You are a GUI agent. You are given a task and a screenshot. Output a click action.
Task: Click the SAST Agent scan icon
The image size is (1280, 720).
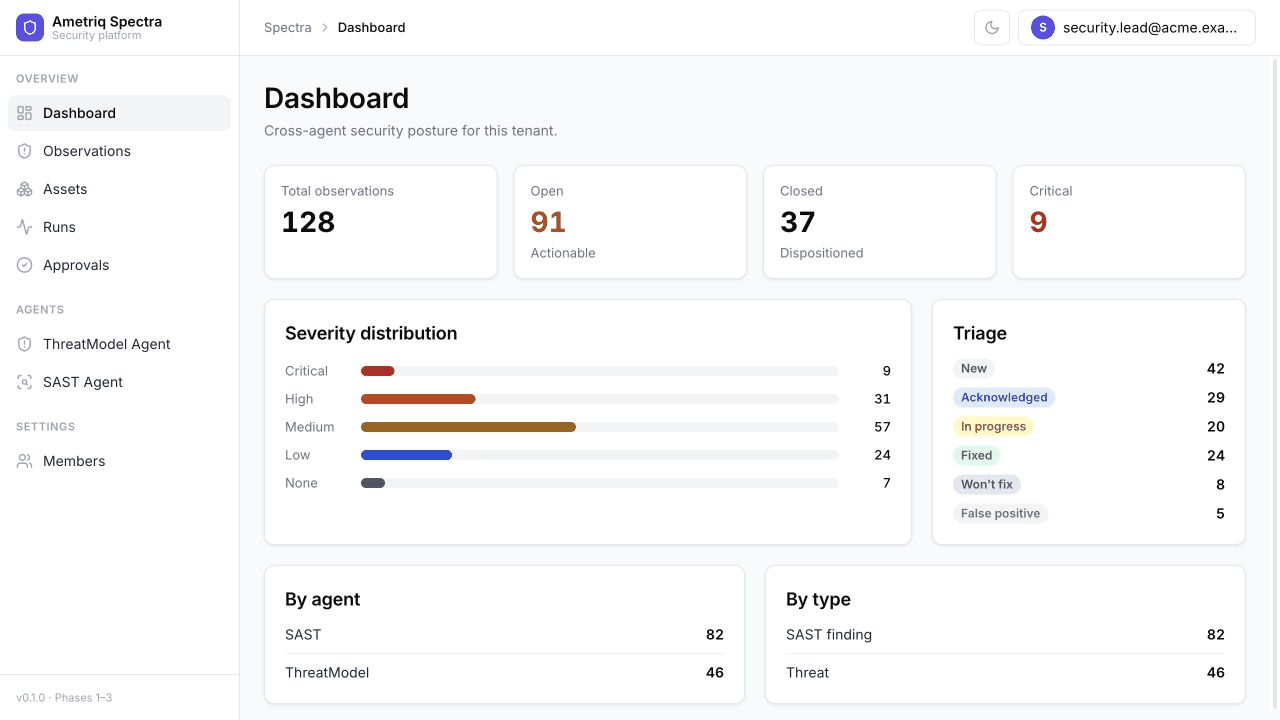(x=25, y=382)
